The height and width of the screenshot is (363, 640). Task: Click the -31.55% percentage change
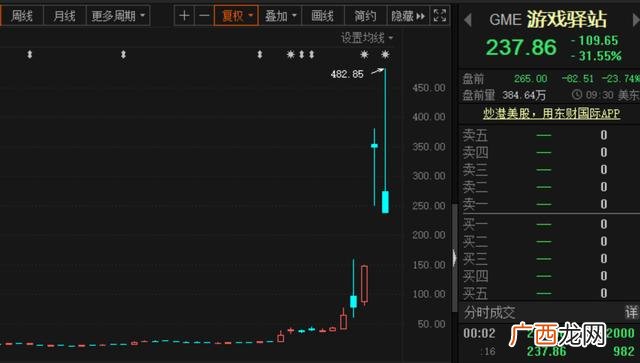[x=596, y=56]
